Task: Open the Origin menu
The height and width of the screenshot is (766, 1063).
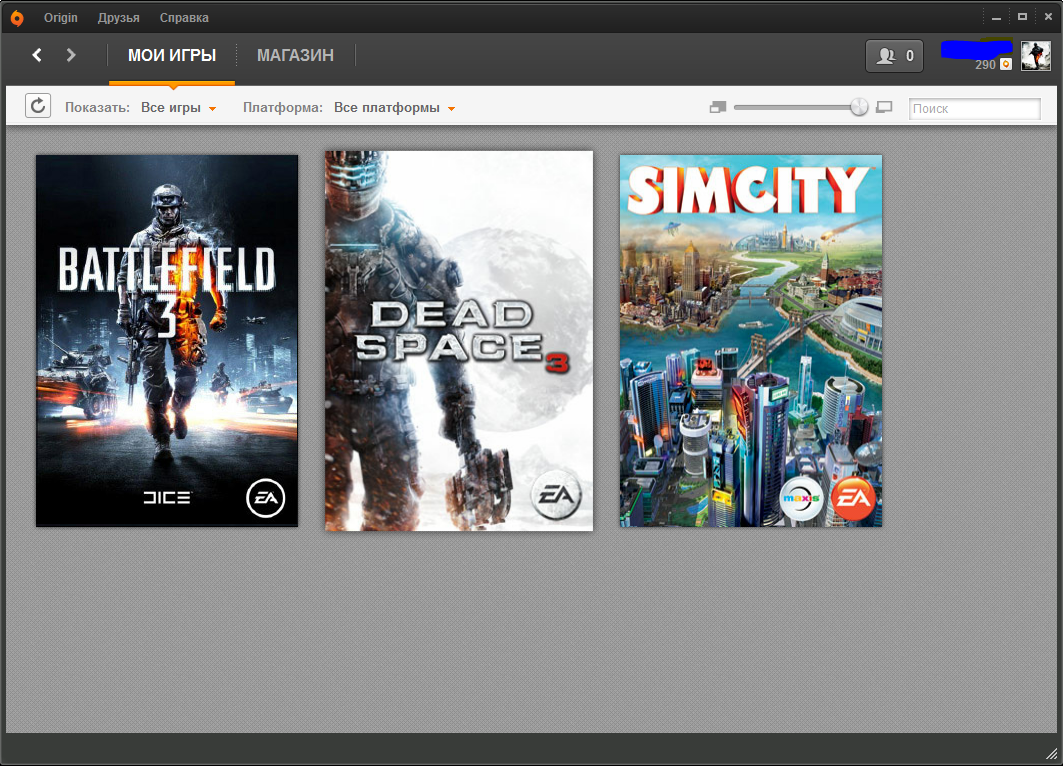Action: coord(61,18)
